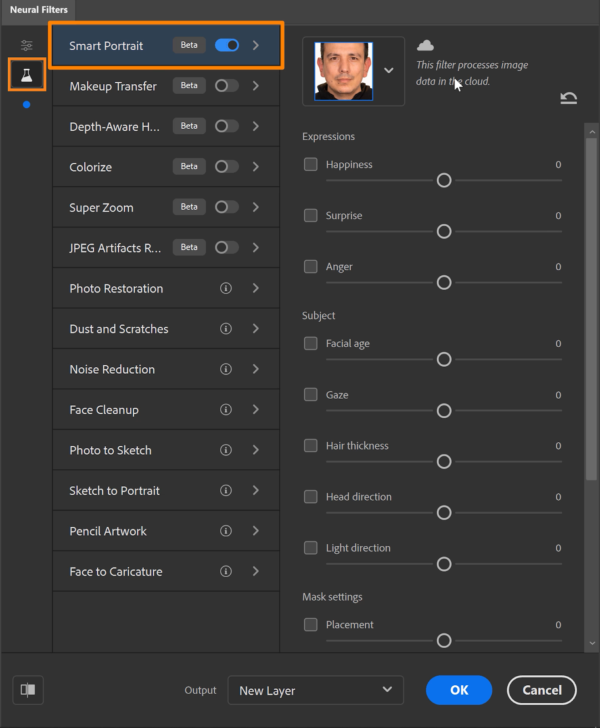Screen dimensions: 600x728
Task: Disable the Smart Portrait toggle
Action: [x=227, y=45]
